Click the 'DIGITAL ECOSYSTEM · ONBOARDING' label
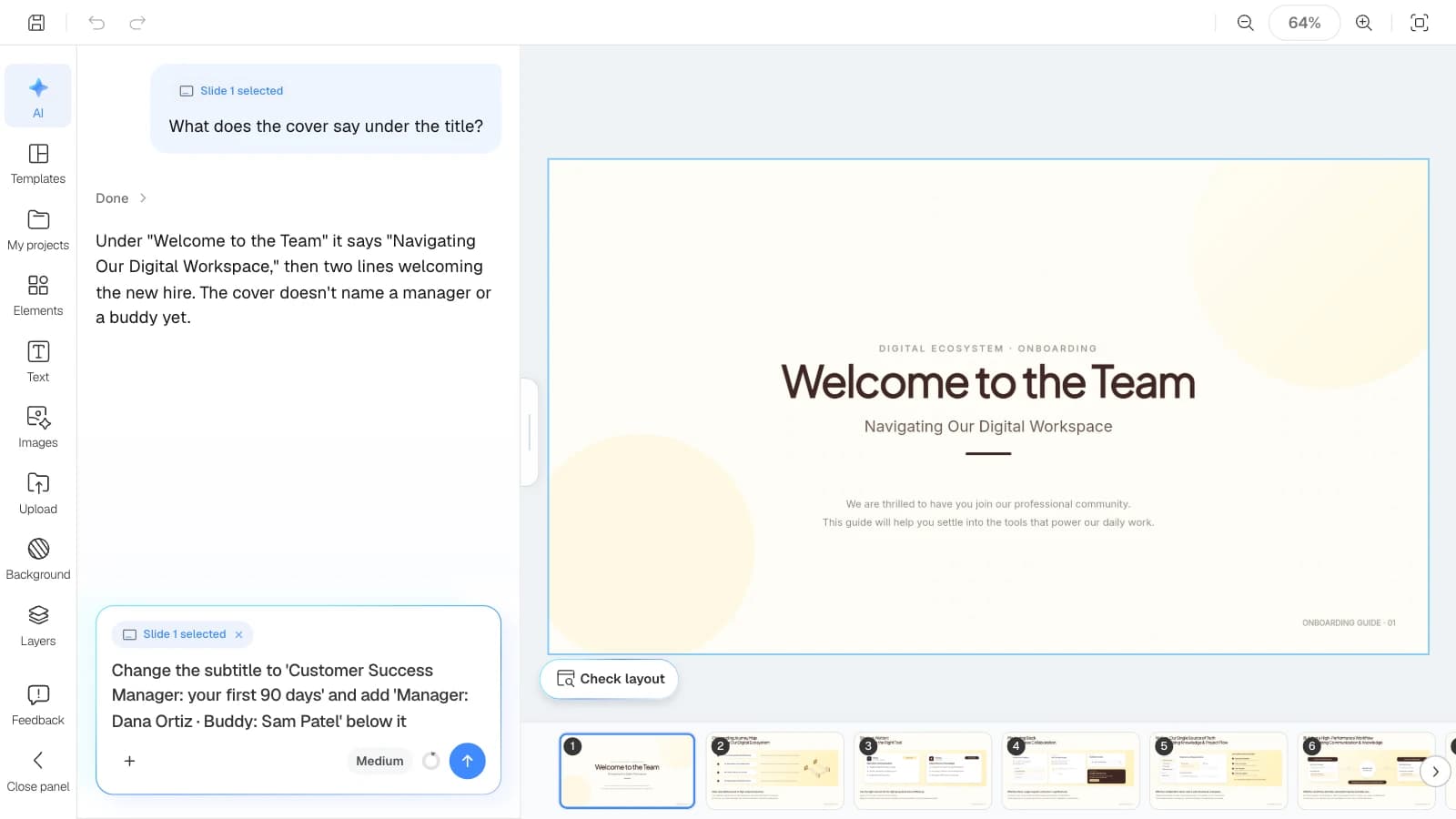The width and height of the screenshot is (1456, 819). click(988, 349)
